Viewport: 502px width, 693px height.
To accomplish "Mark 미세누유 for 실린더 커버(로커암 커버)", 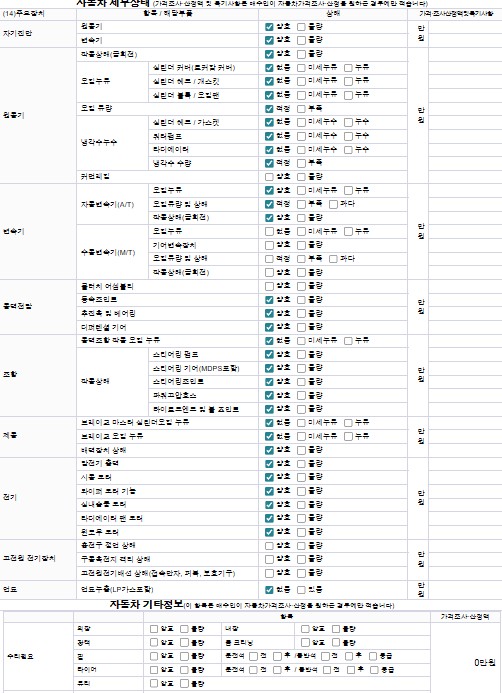I will pyautogui.click(x=301, y=68).
